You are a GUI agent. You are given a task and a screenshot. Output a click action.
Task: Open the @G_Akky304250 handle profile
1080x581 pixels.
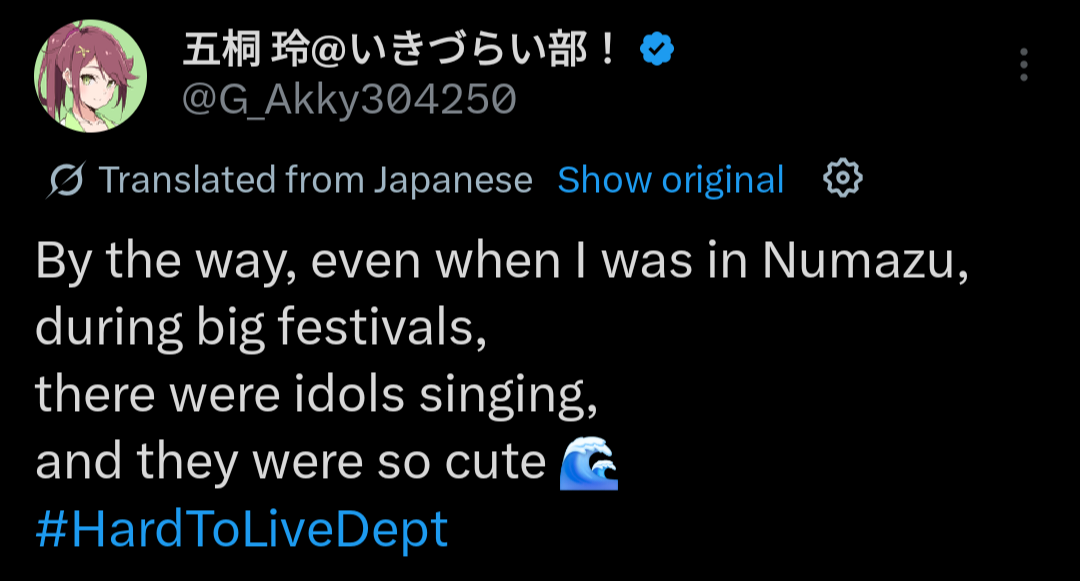(x=348, y=98)
